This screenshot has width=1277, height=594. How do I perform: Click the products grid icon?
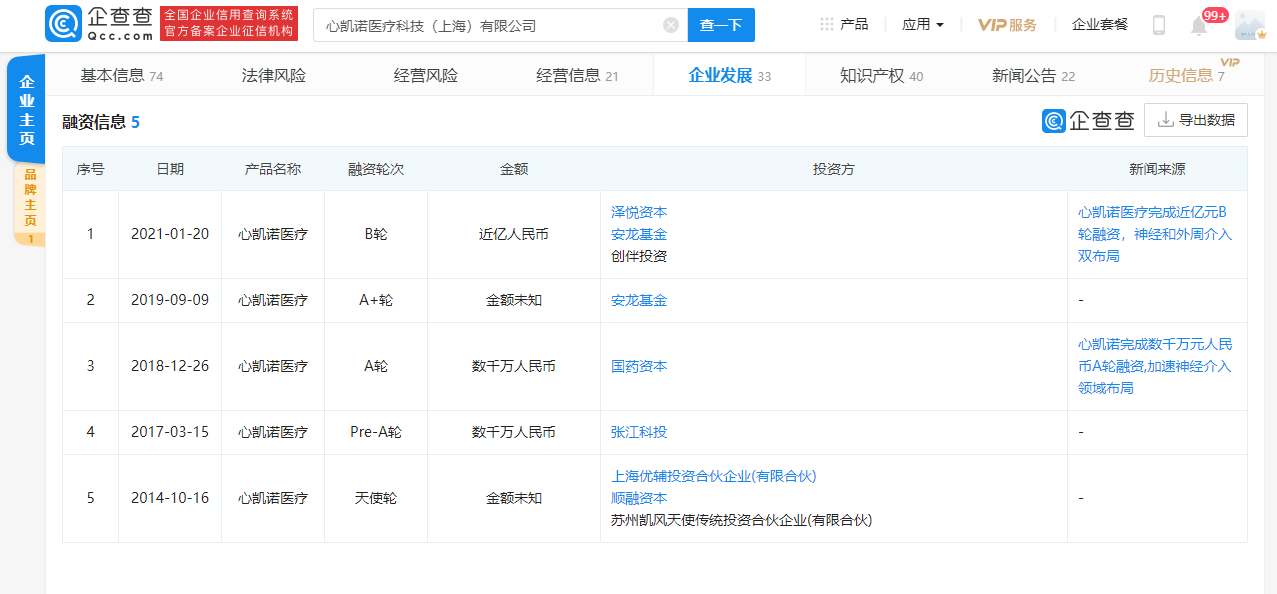coord(827,24)
